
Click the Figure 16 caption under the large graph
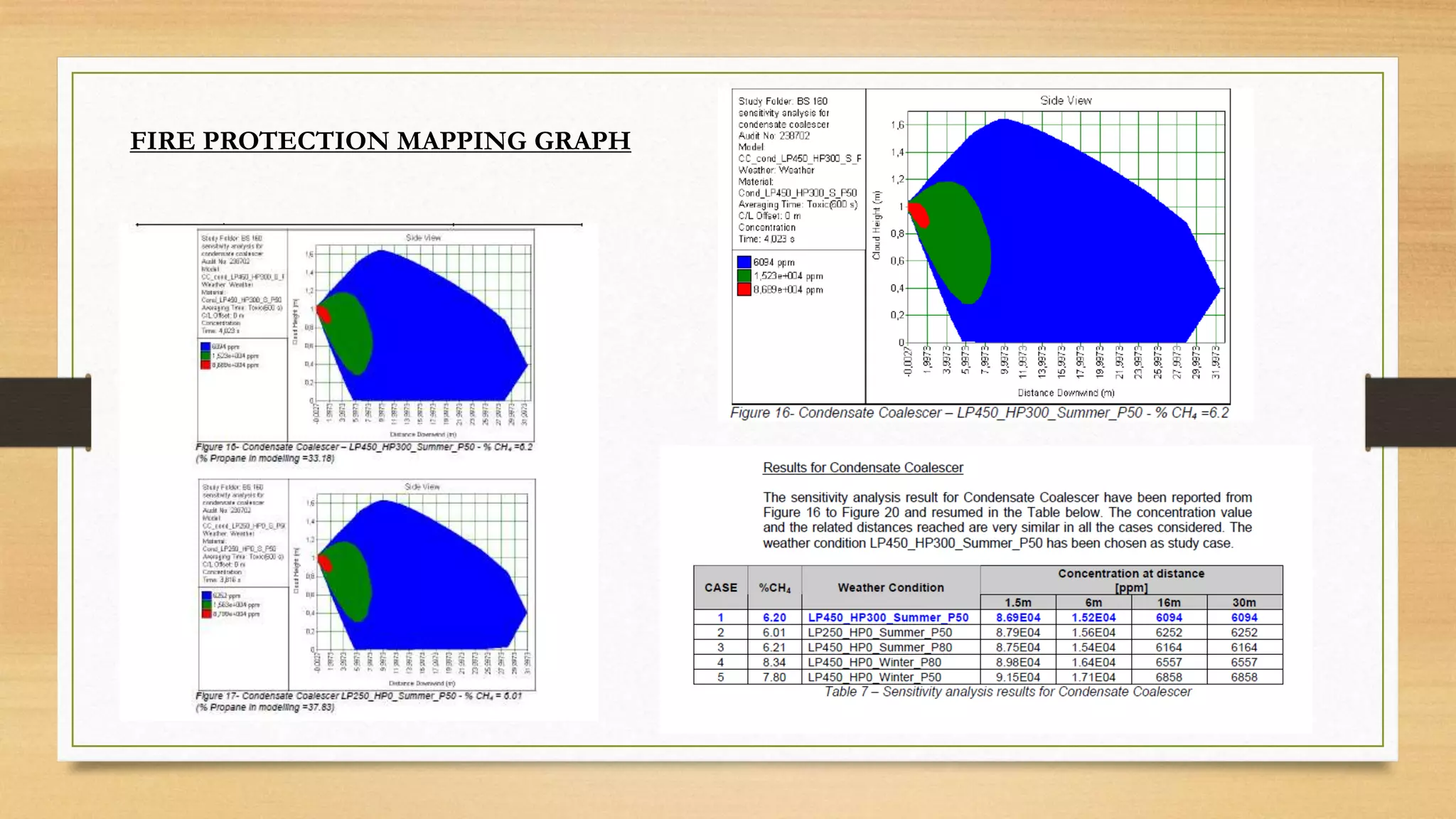979,413
